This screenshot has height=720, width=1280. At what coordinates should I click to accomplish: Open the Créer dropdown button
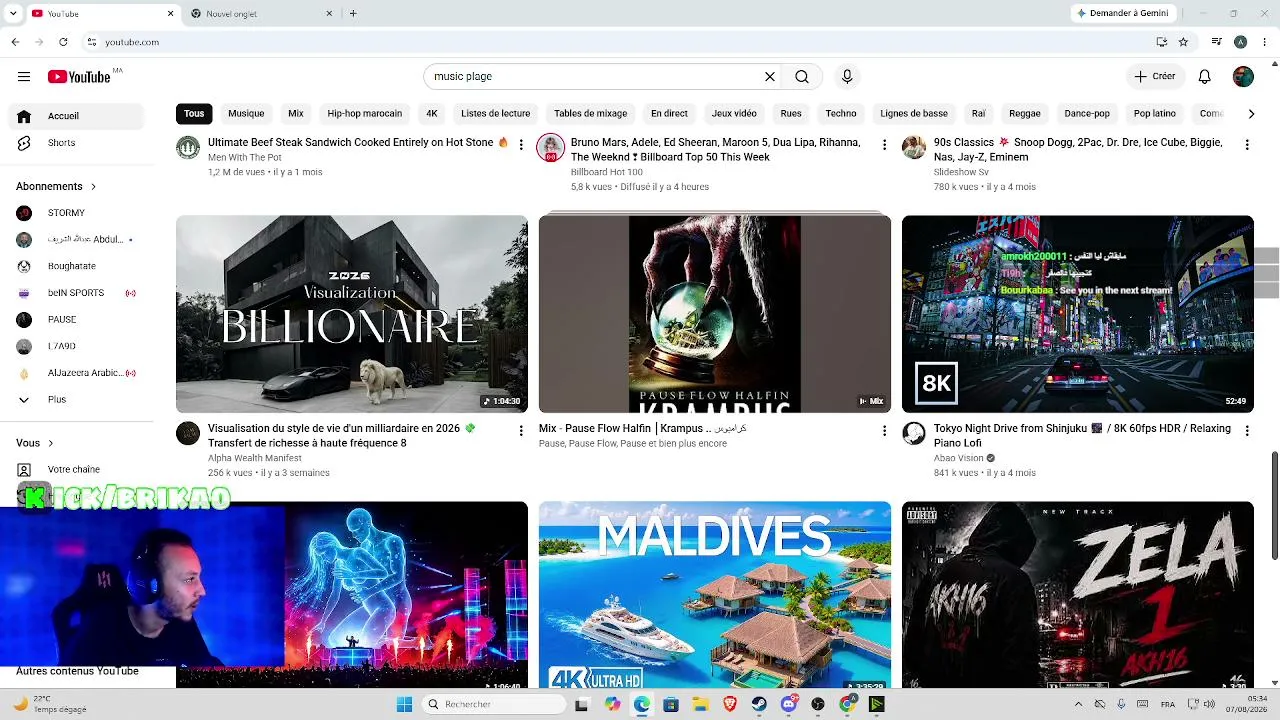coord(1155,77)
